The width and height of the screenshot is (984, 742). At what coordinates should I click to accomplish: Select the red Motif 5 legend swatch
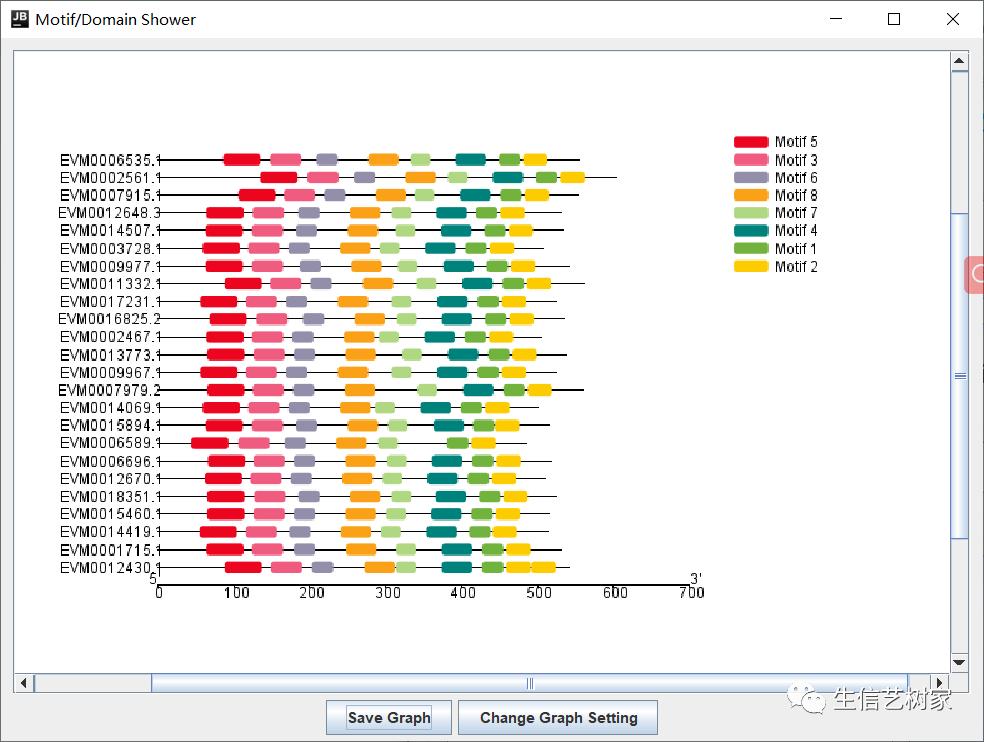click(751, 142)
